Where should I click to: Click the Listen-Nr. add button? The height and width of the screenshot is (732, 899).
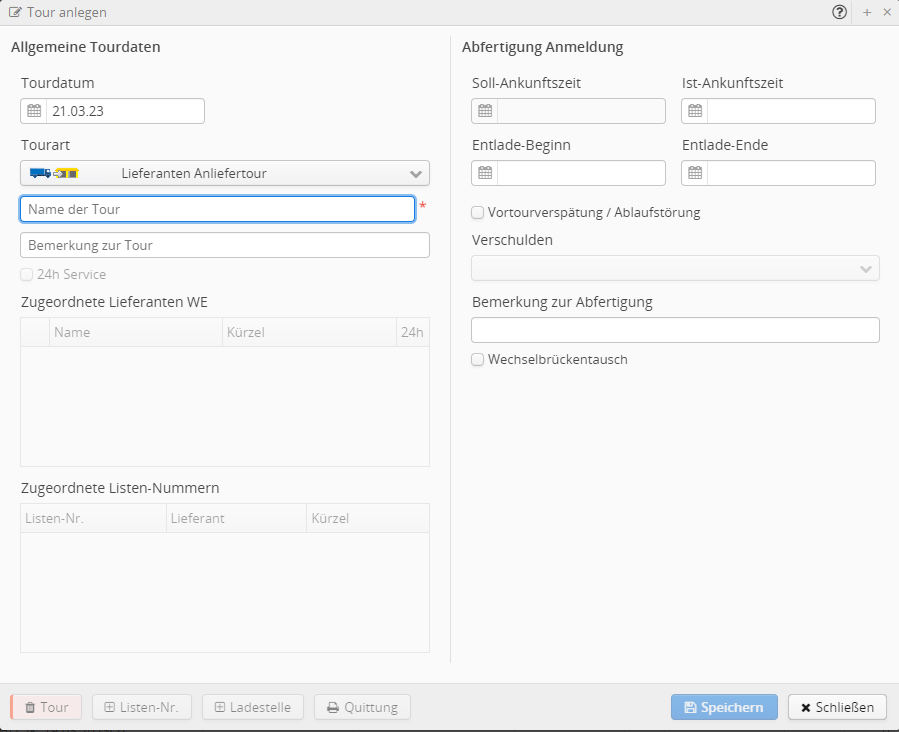click(x=142, y=707)
